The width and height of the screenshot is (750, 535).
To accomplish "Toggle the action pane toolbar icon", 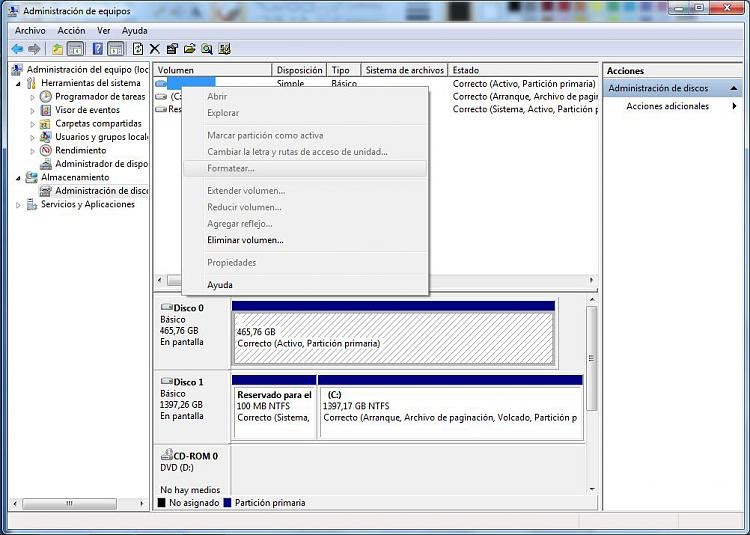I will coord(116,49).
